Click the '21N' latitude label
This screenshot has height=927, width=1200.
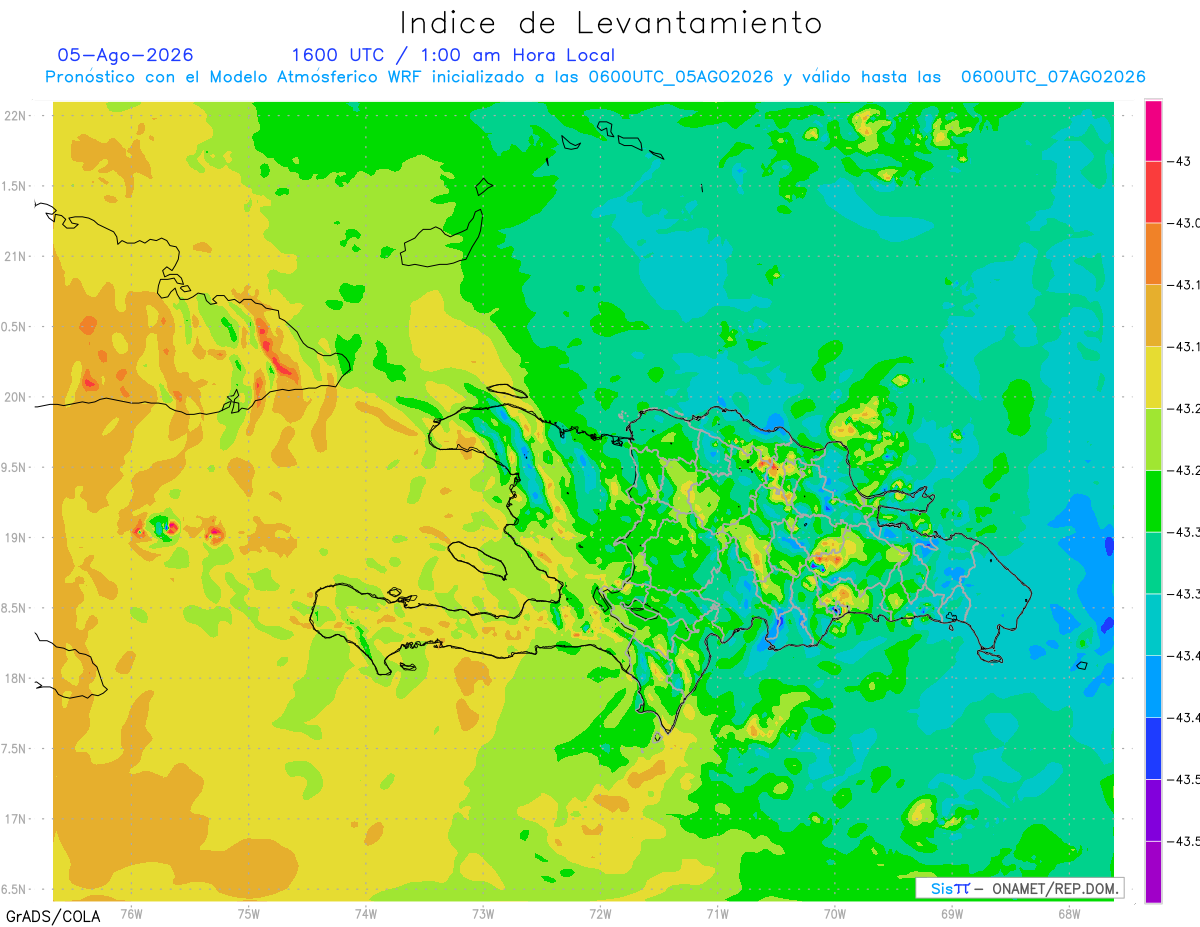pos(16,257)
